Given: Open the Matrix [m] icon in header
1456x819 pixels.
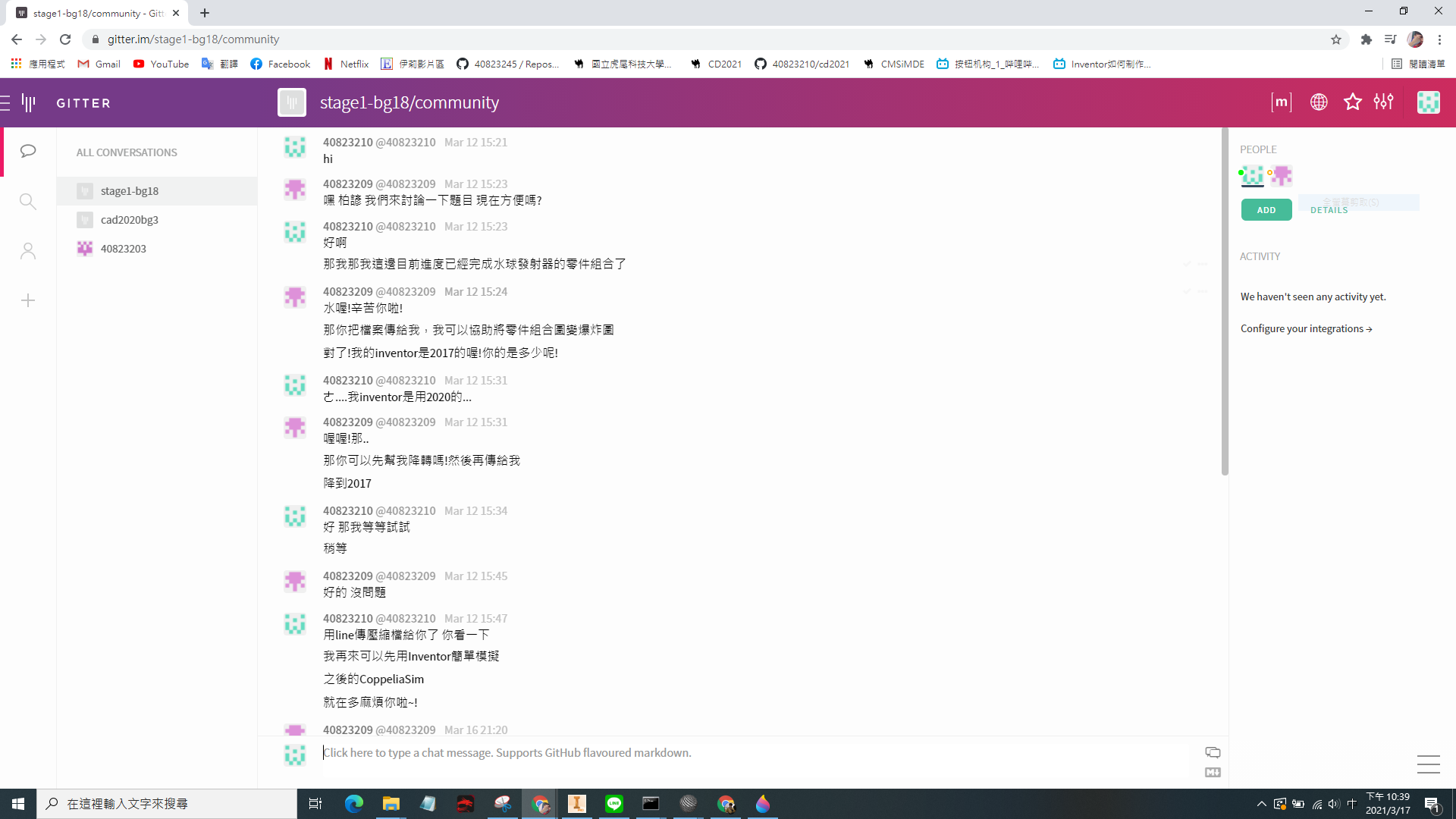Looking at the screenshot, I should pyautogui.click(x=1282, y=102).
